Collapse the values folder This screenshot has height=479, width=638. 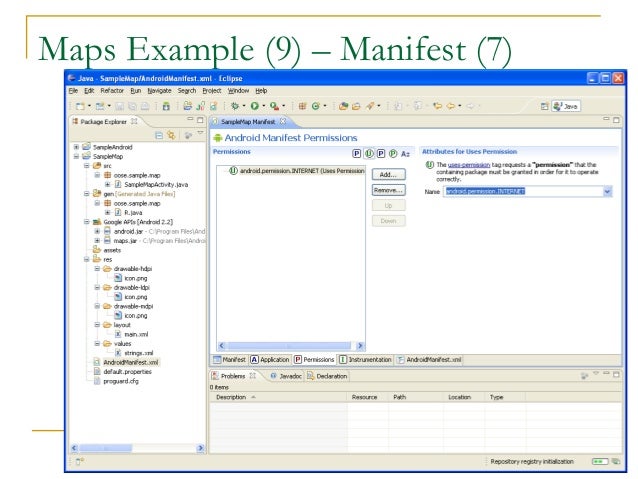coord(97,343)
